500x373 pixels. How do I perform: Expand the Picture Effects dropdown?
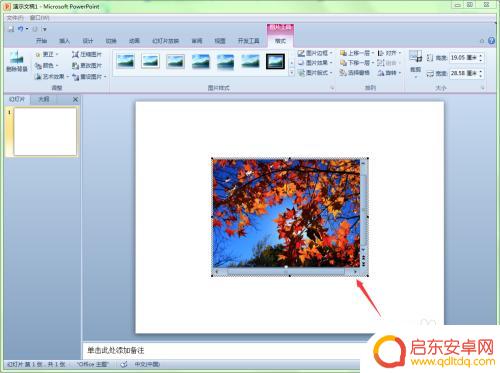click(x=315, y=63)
